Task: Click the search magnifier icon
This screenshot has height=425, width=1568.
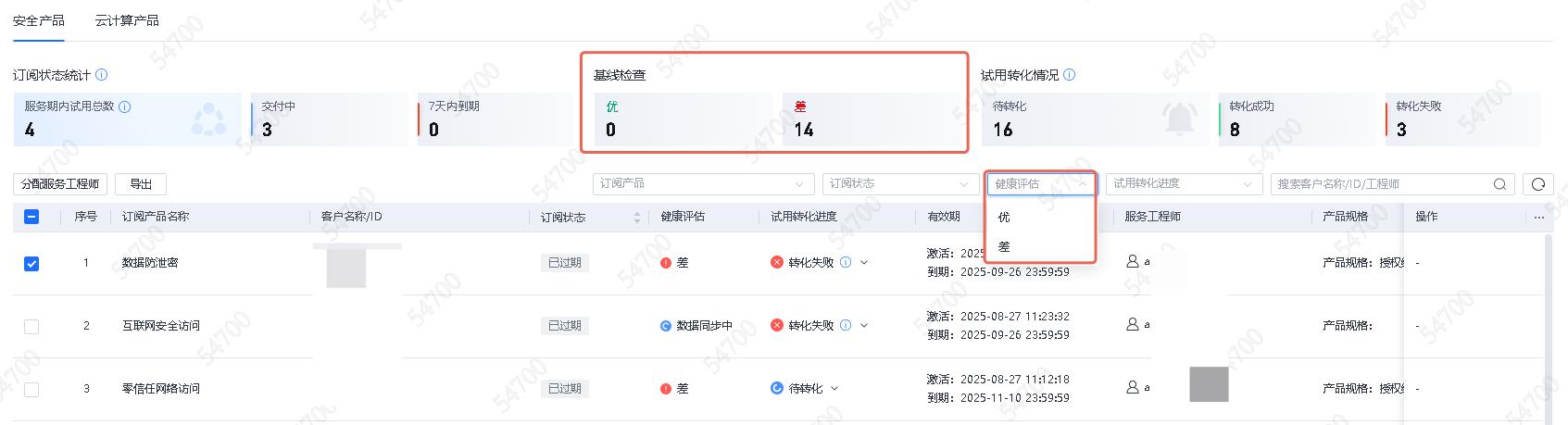Action: [1499, 184]
